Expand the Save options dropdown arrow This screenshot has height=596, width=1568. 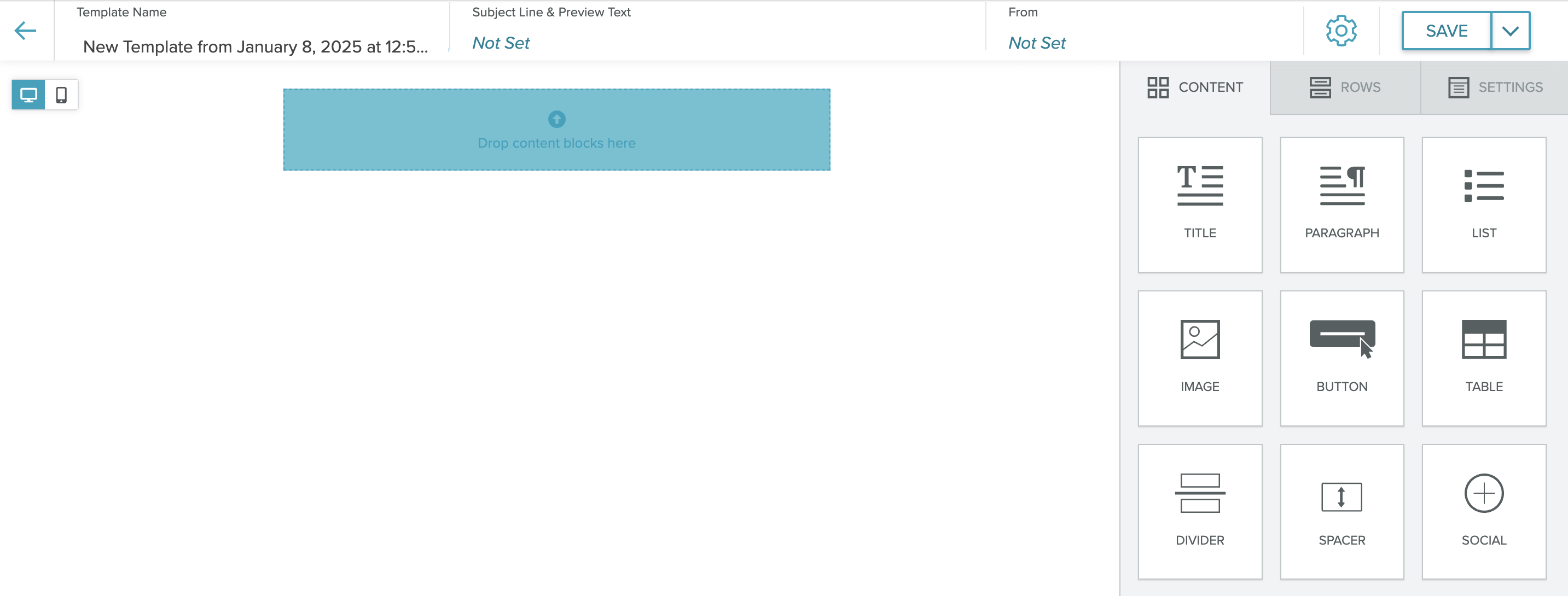tap(1510, 31)
